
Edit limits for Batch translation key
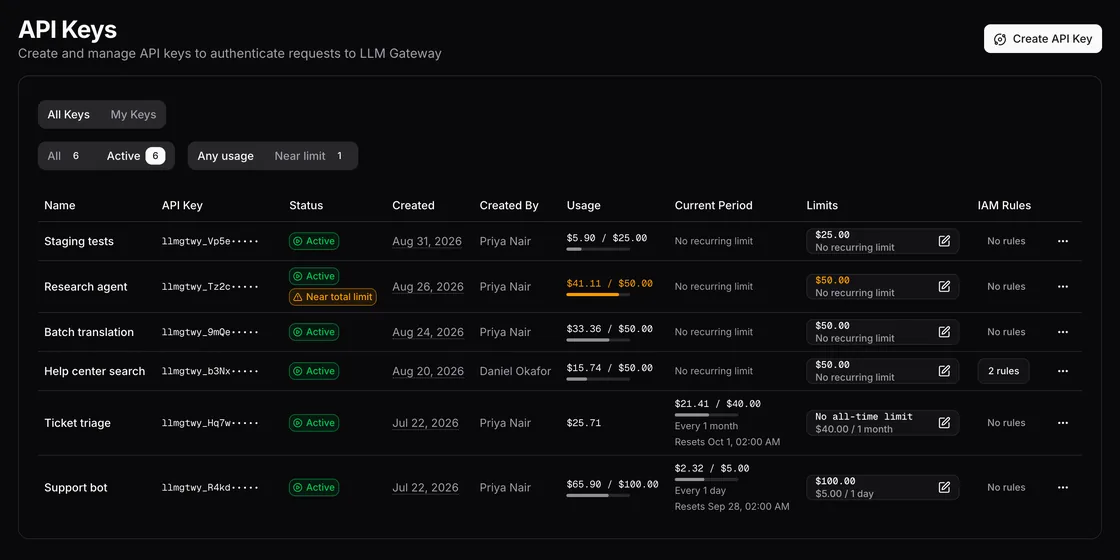pyautogui.click(x=944, y=332)
